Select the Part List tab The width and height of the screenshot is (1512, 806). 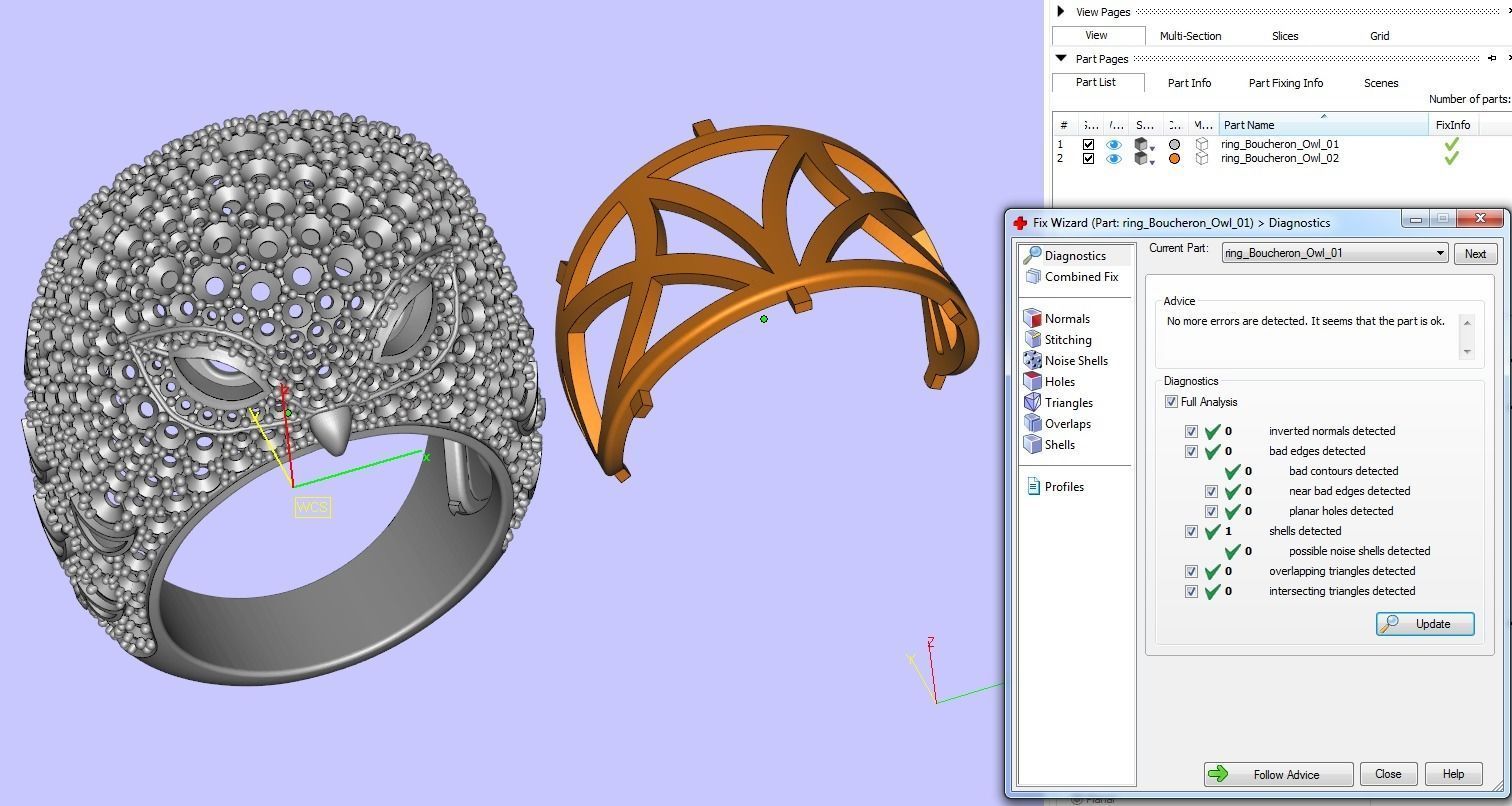click(x=1096, y=82)
